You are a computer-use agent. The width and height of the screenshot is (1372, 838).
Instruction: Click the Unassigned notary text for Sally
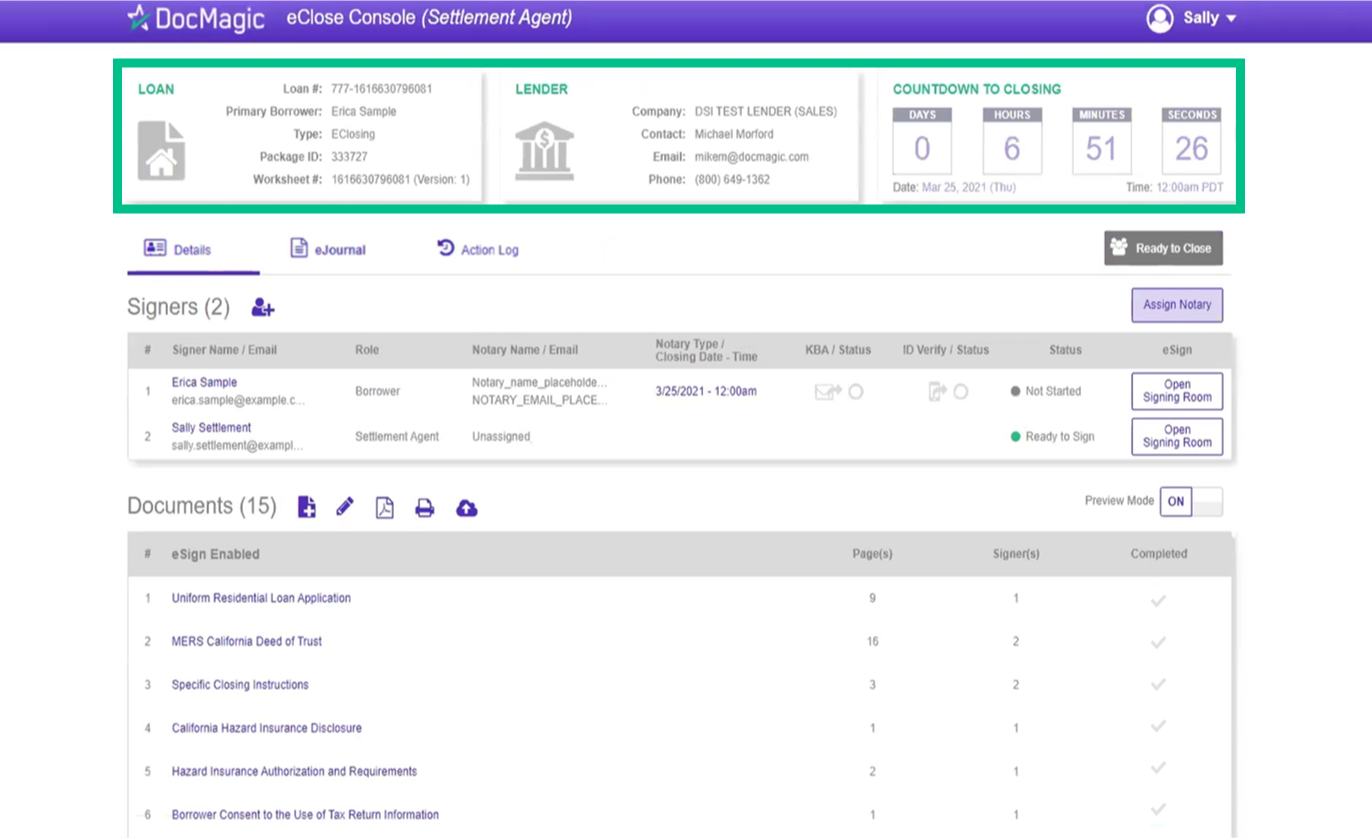pyautogui.click(x=501, y=437)
